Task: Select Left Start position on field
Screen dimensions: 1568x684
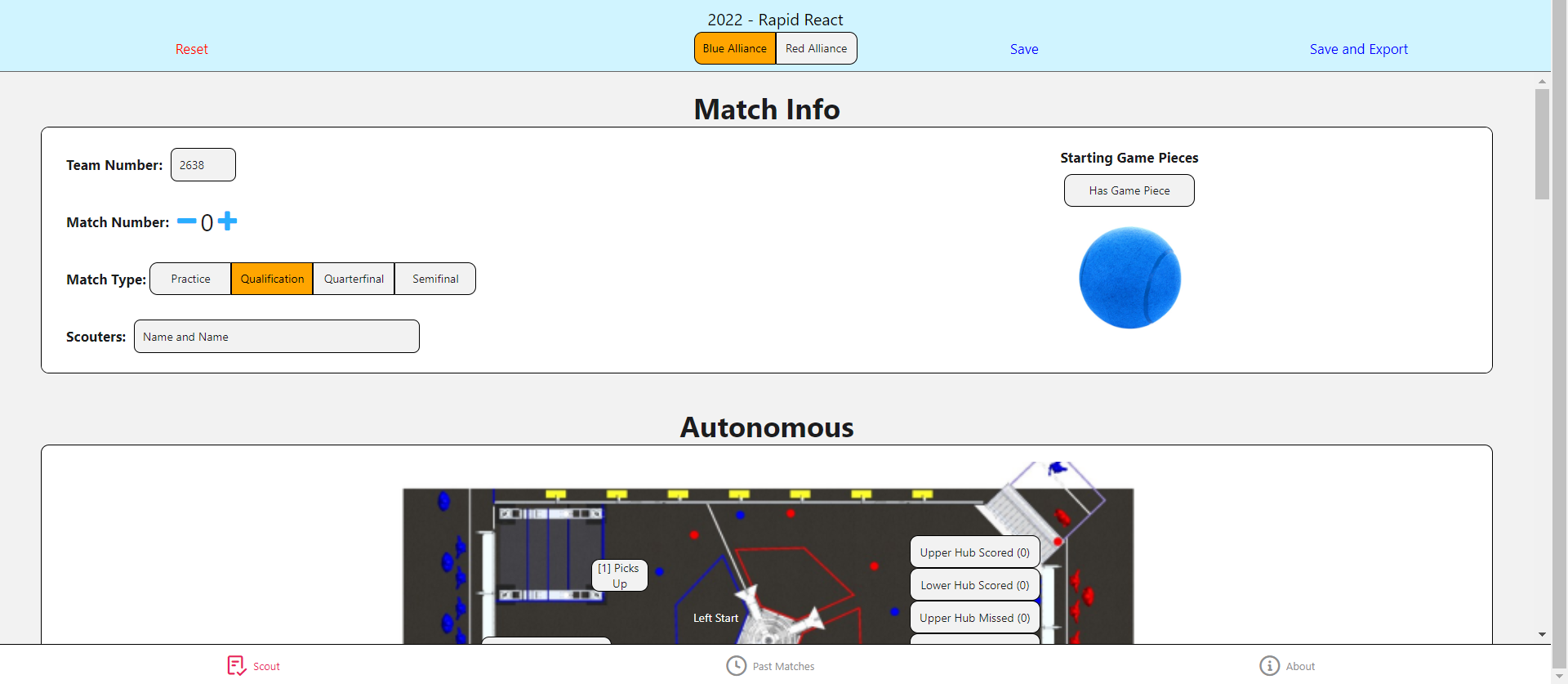Action: [715, 619]
